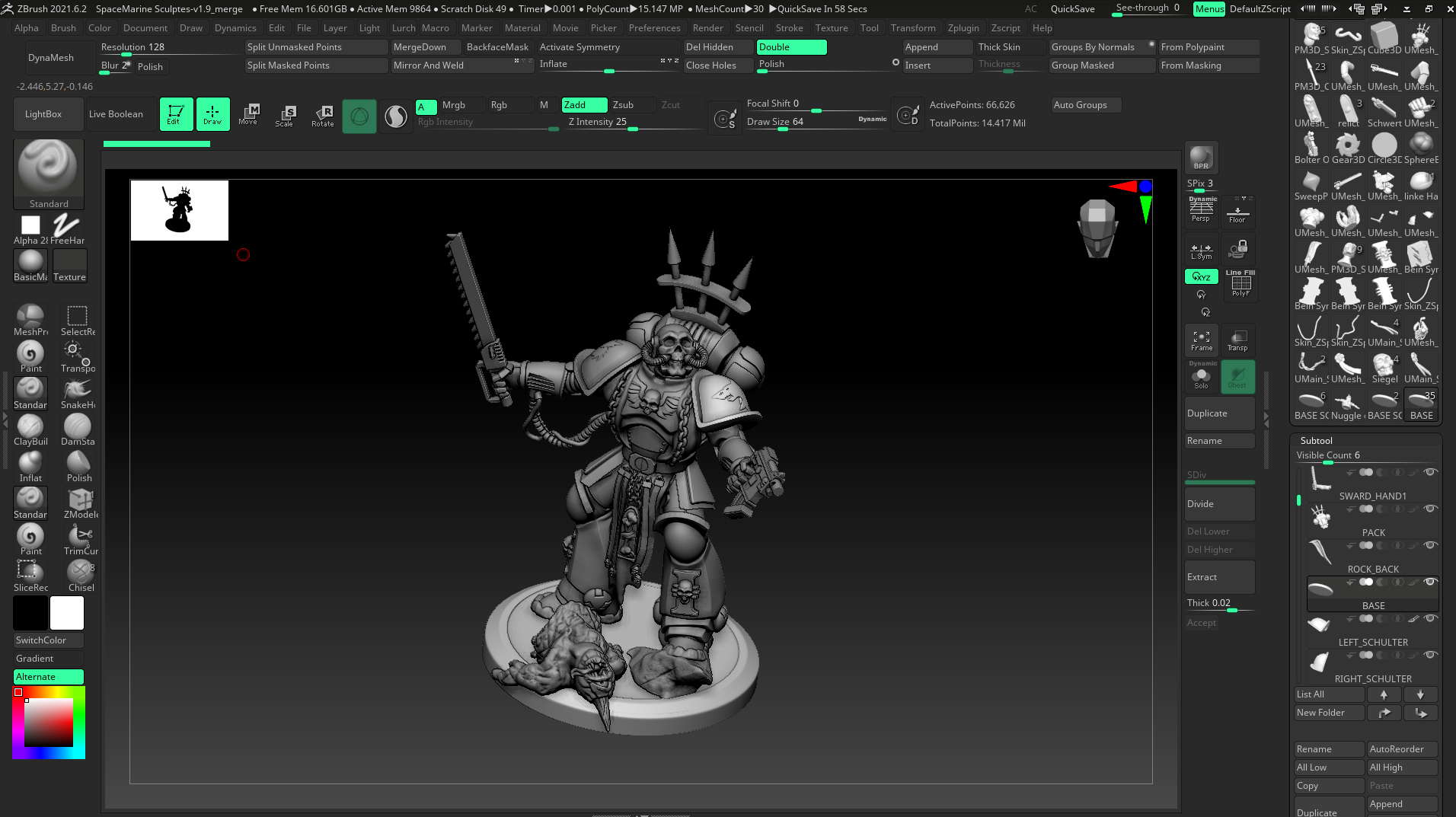This screenshot has height=817, width=1456.
Task: Toggle Mrgb material color mode
Action: [462, 105]
